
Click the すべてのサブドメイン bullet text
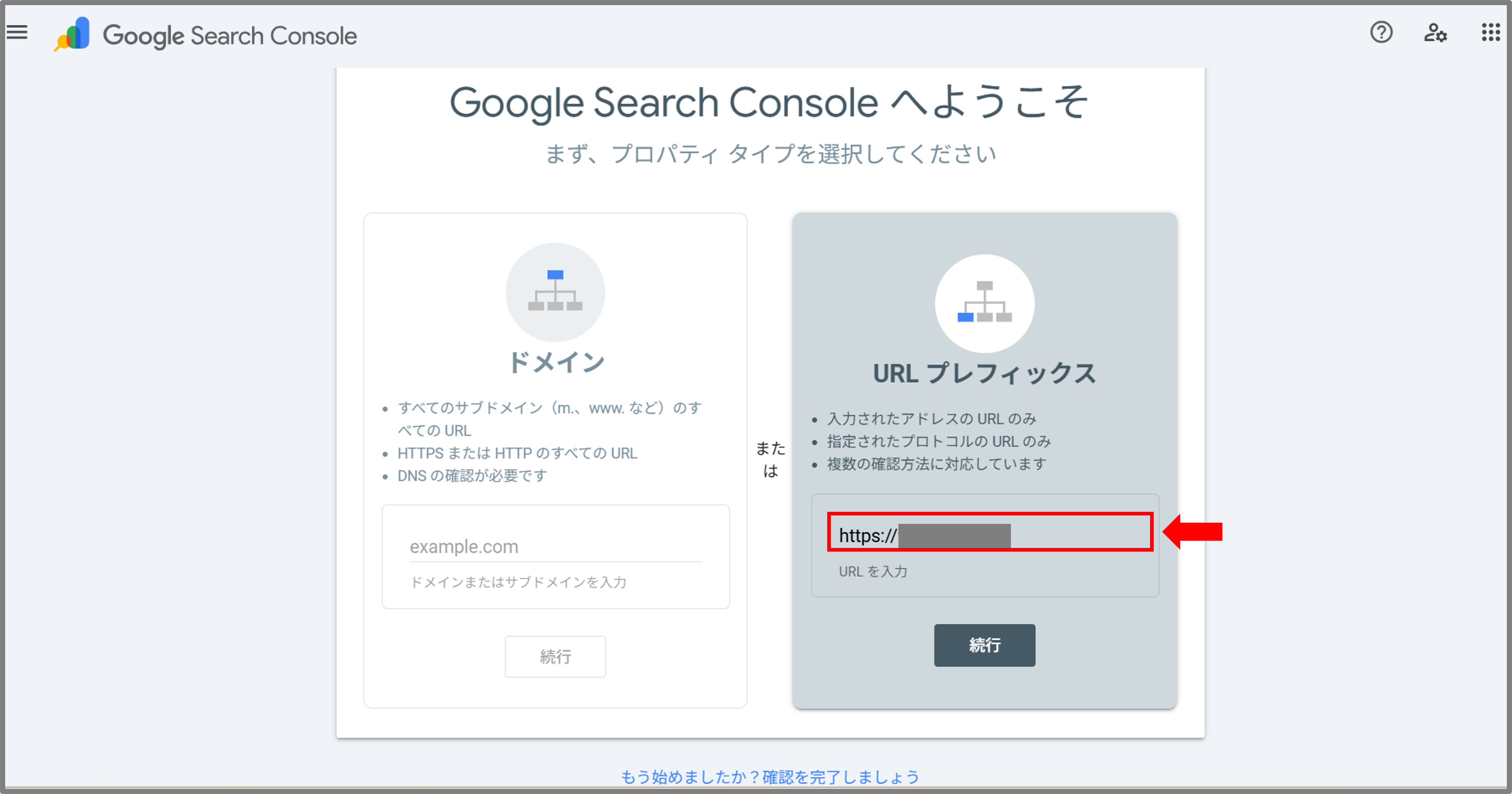549,418
